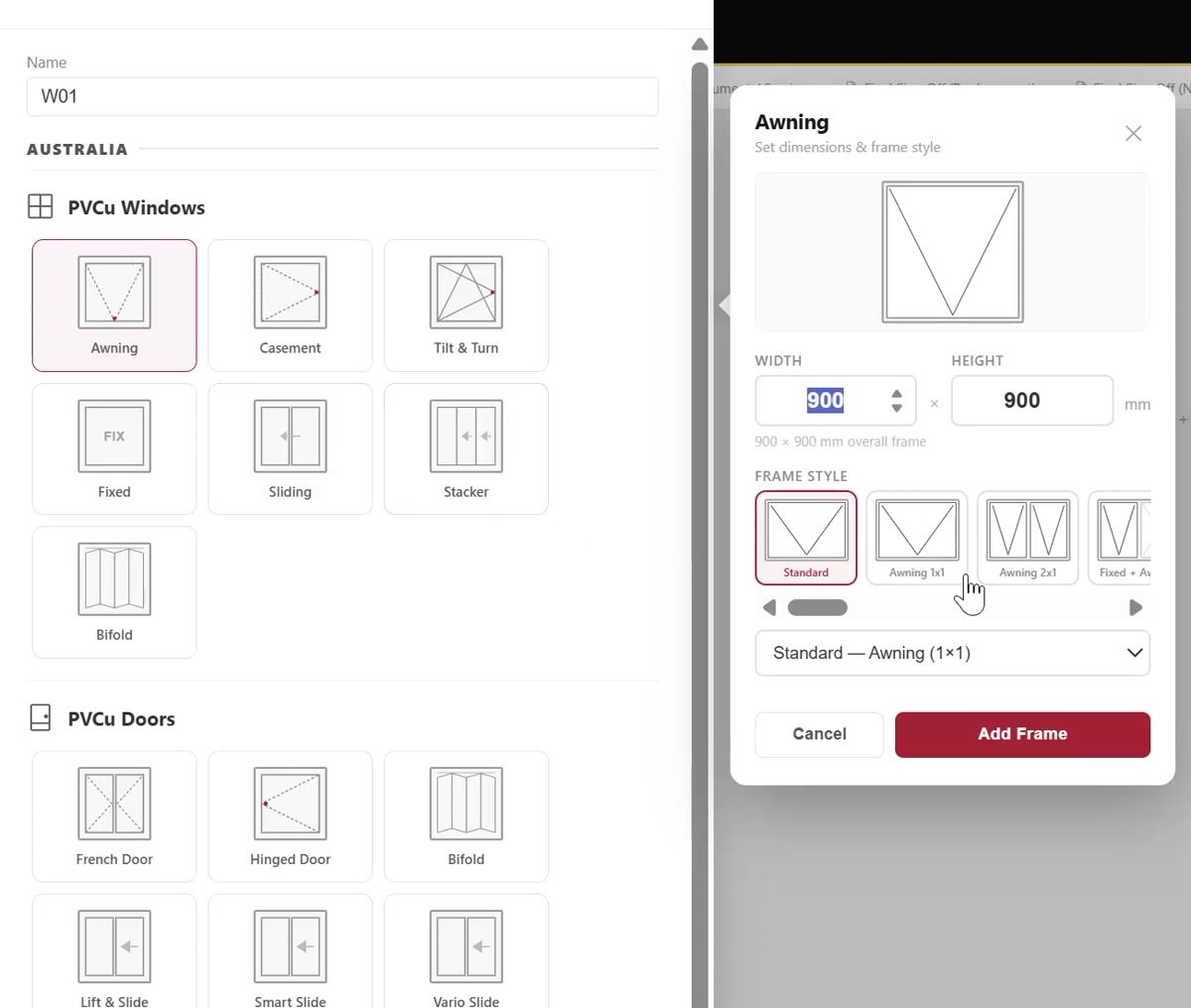Click the '900 × 900 mm overall frame' text
Screen dimensions: 1191x1008
(841, 441)
